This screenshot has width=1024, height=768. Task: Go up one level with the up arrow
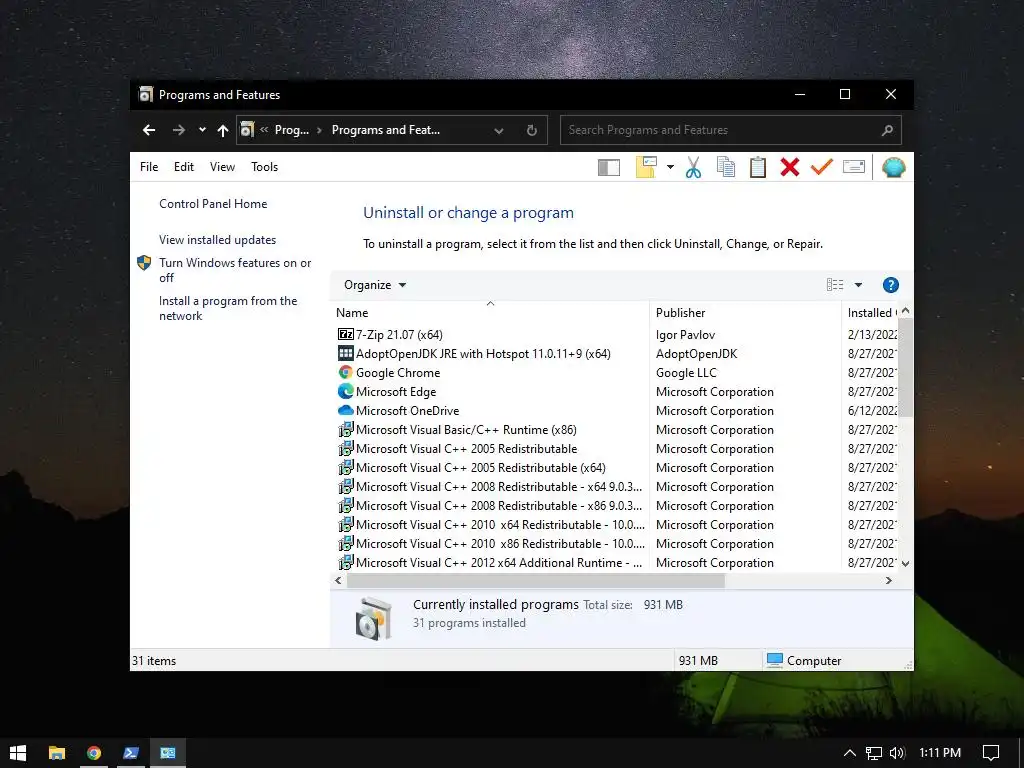[223, 131]
